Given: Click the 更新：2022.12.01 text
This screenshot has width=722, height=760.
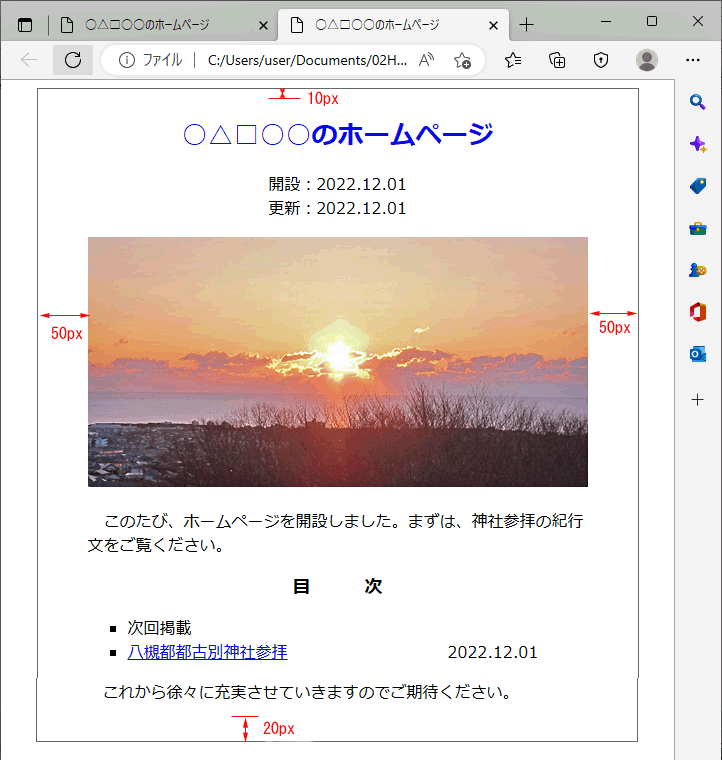Looking at the screenshot, I should (337, 208).
